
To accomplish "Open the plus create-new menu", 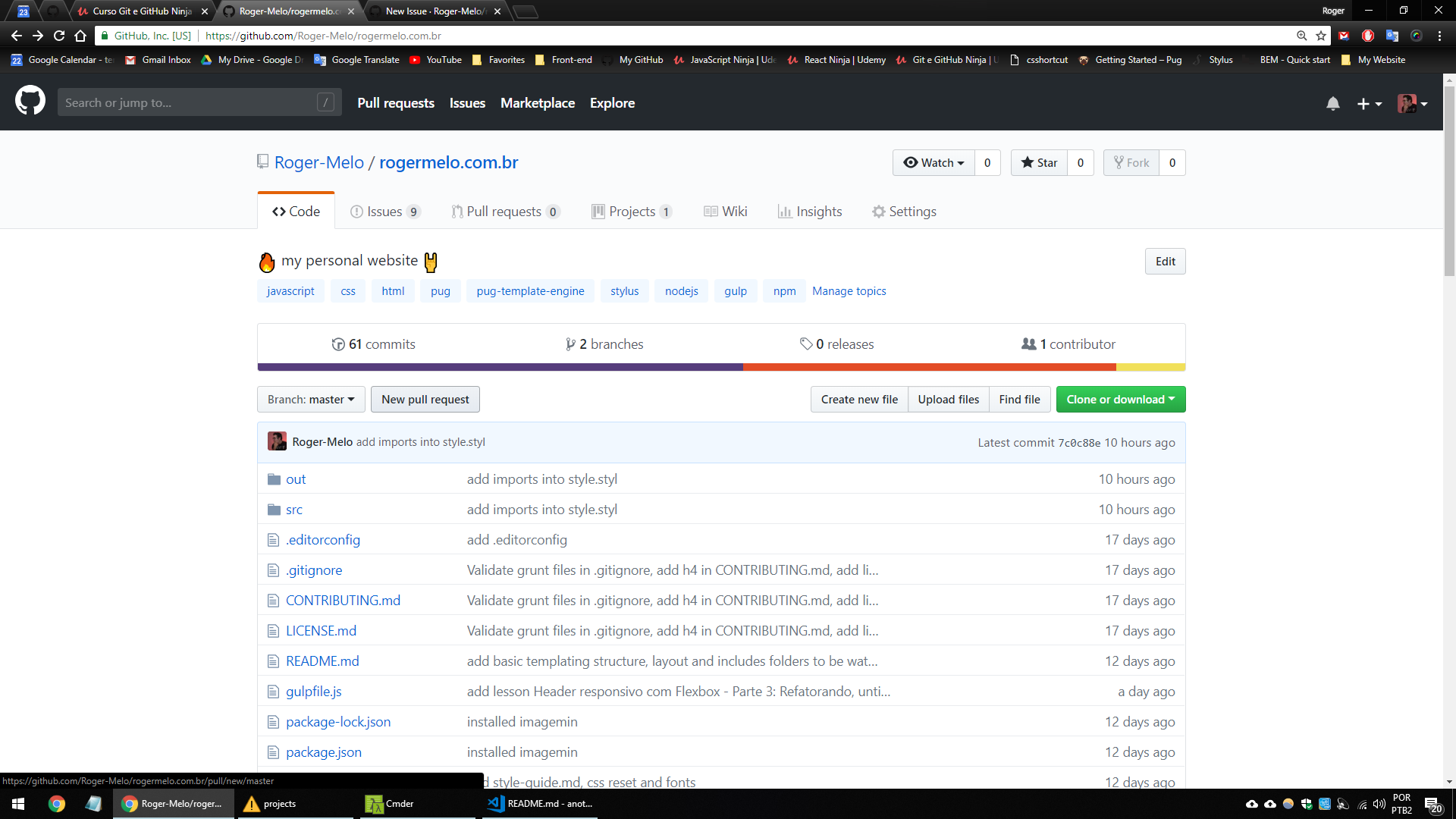I will click(1369, 103).
